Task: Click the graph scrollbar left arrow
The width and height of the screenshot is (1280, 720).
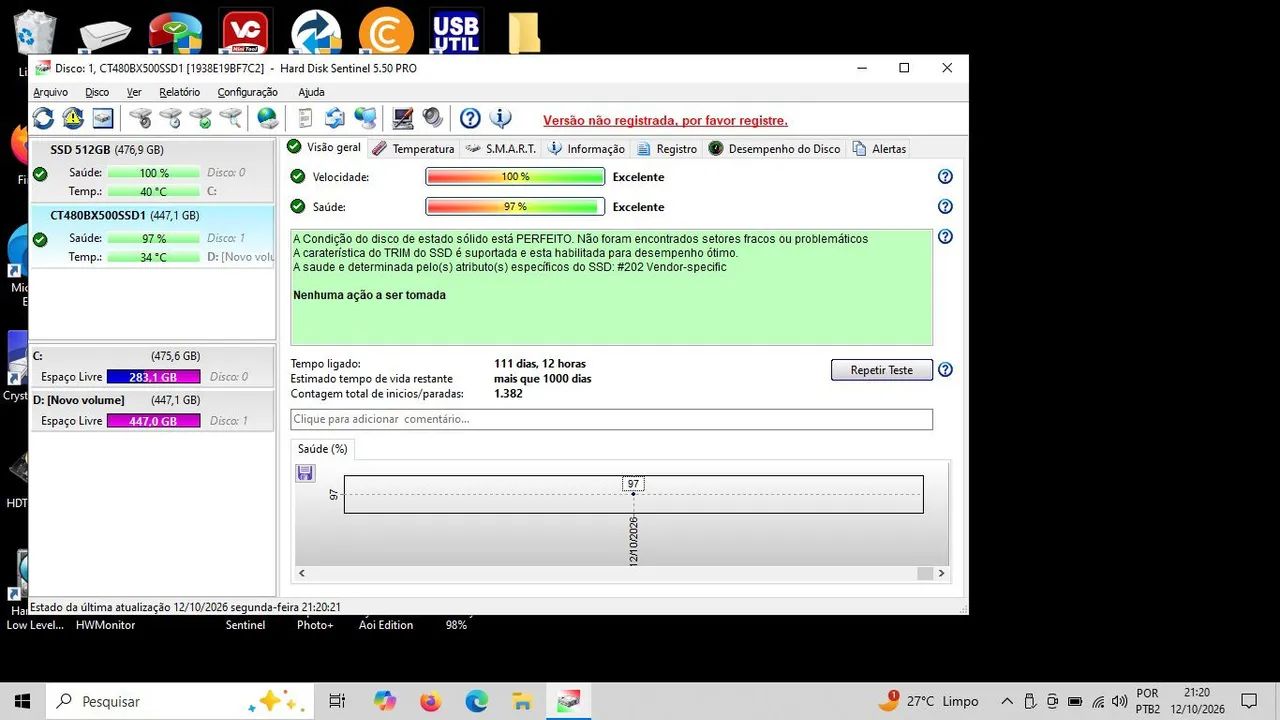Action: (302, 574)
